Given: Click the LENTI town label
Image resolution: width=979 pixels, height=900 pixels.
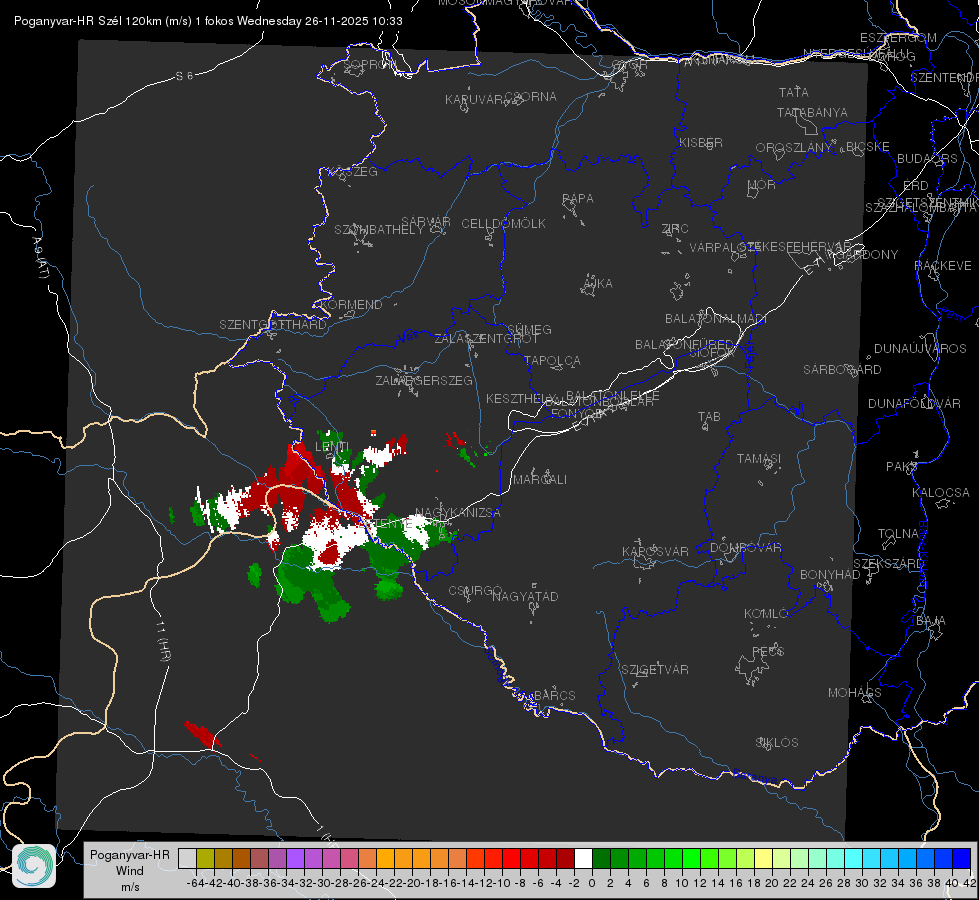Looking at the screenshot, I should pos(332,447).
